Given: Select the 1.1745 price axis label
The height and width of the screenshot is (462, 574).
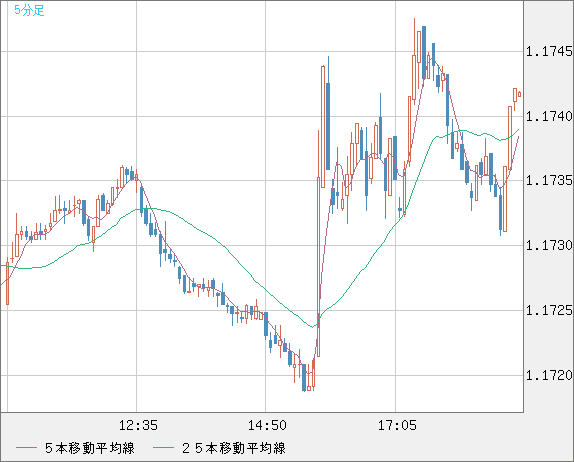Looking at the screenshot, I should click(549, 51).
